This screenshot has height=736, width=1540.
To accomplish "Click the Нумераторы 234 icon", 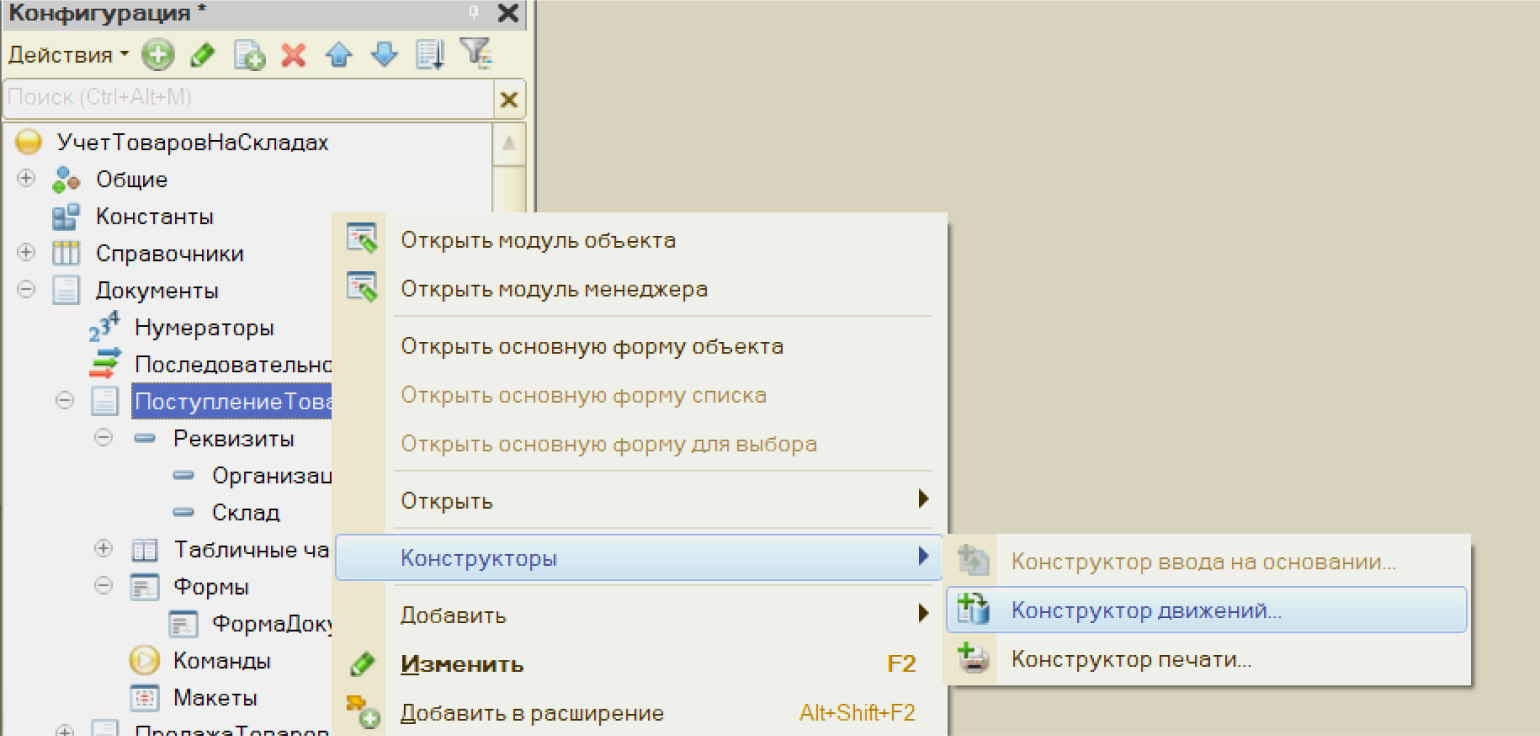I will pos(104,328).
